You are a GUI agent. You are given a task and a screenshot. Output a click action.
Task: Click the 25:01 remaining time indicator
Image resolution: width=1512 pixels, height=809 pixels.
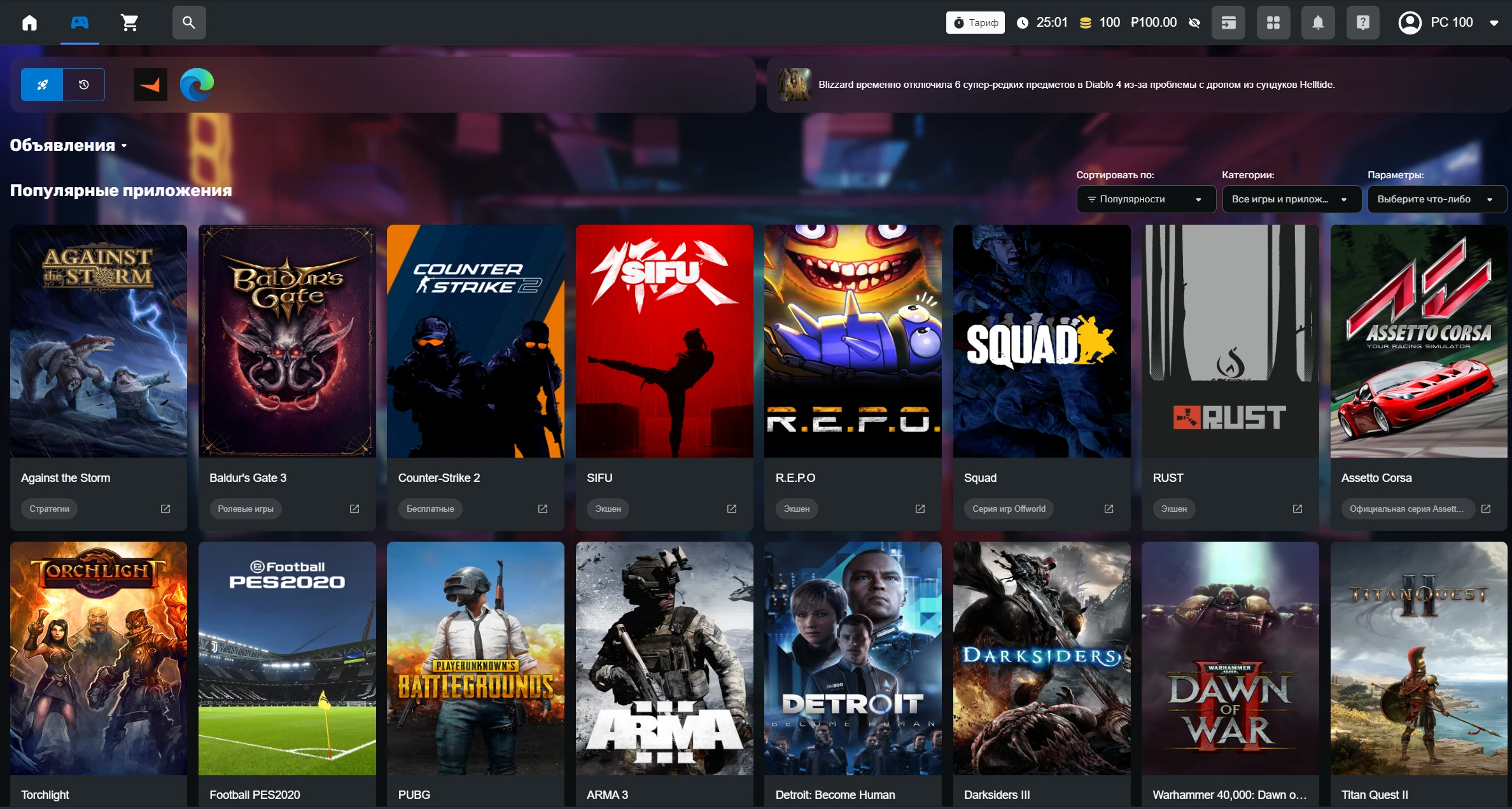(1043, 23)
